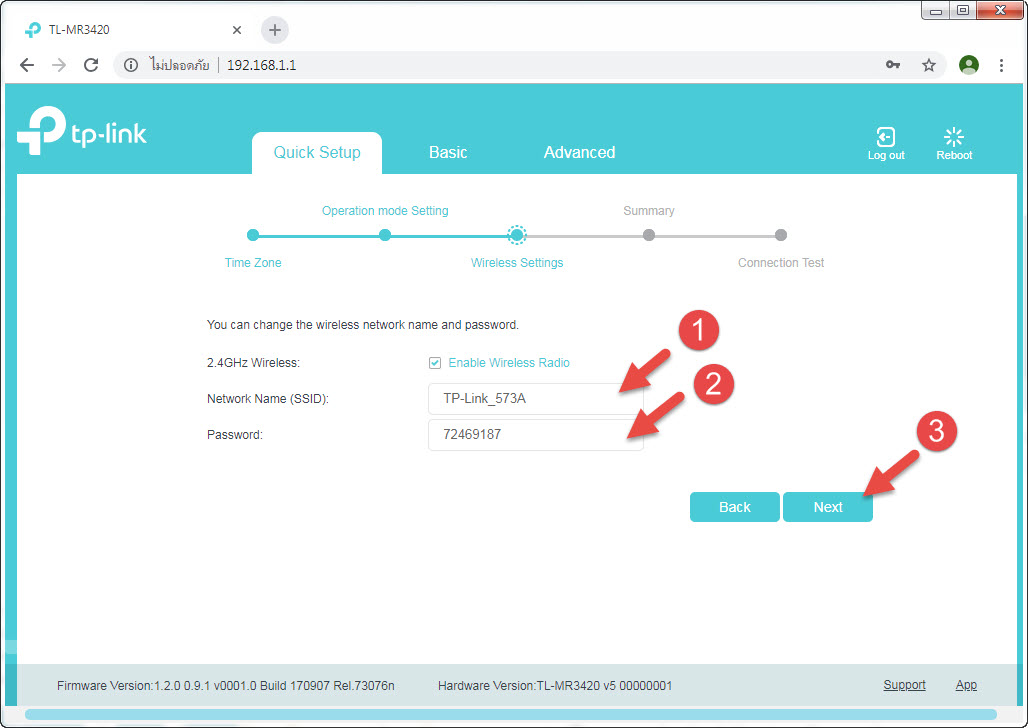
Task: Open the Support link
Action: point(904,685)
